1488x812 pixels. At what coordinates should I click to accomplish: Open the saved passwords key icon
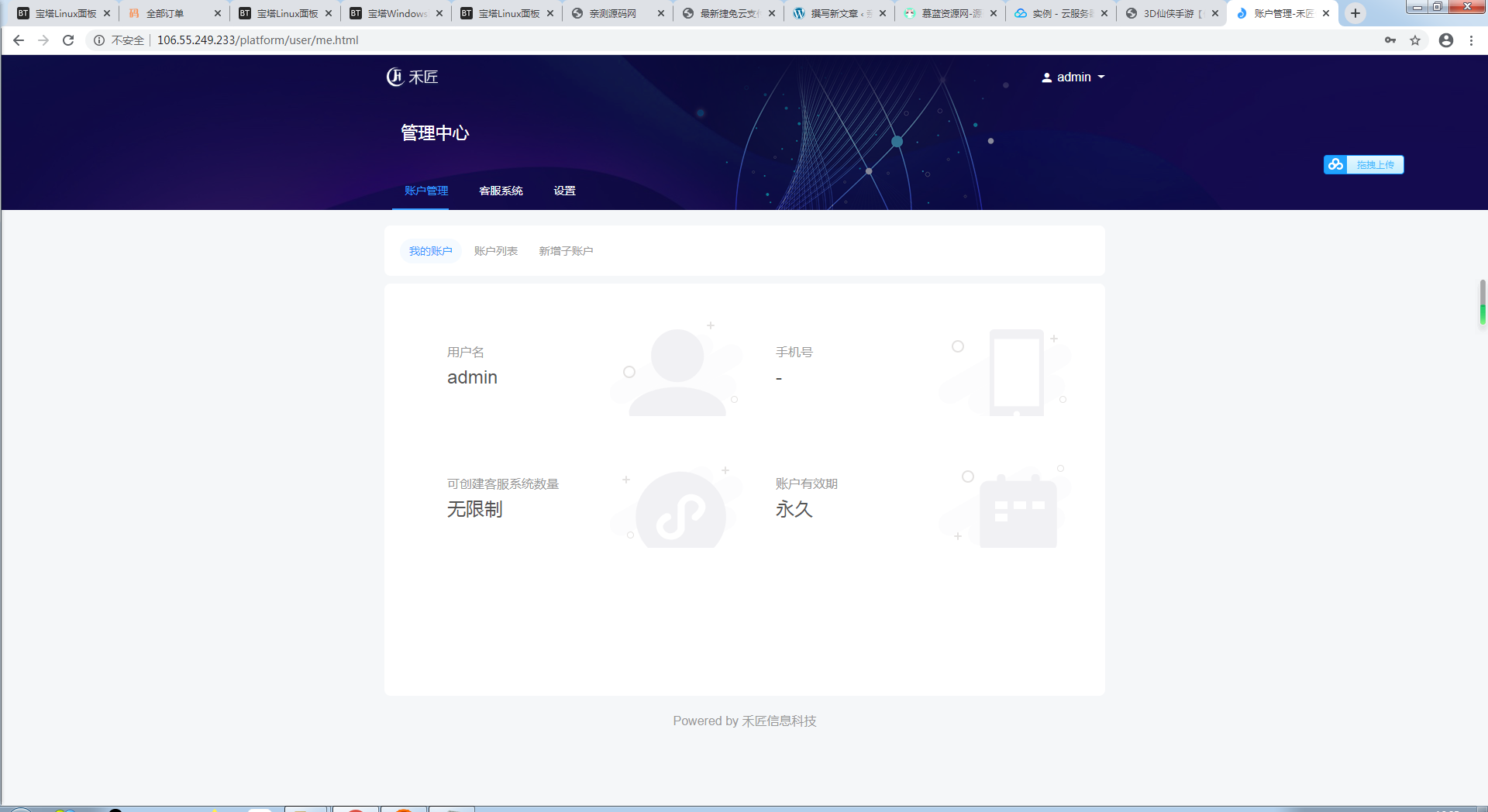click(x=1390, y=40)
